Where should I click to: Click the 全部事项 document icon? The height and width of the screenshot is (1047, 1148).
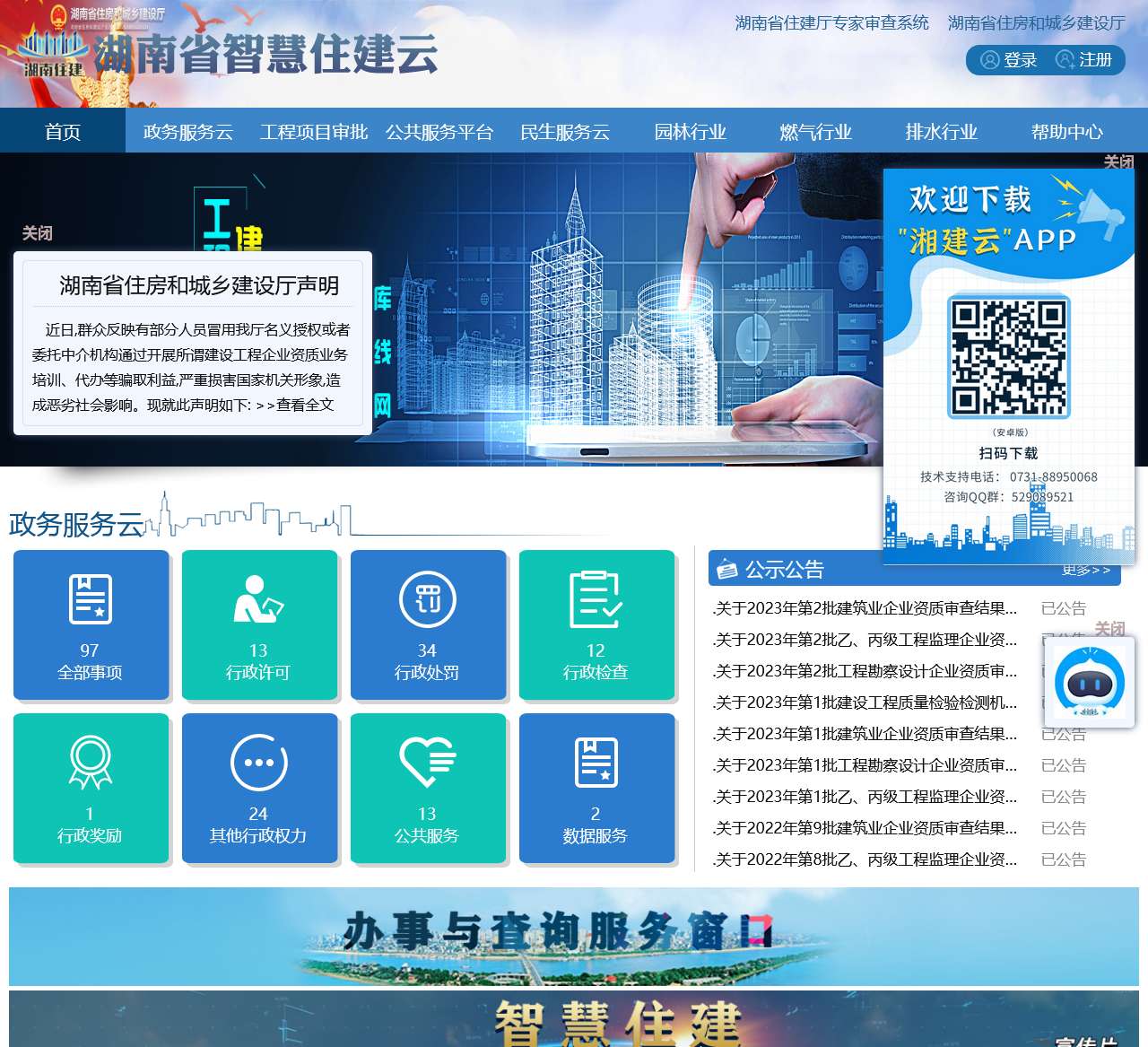pyautogui.click(x=90, y=598)
